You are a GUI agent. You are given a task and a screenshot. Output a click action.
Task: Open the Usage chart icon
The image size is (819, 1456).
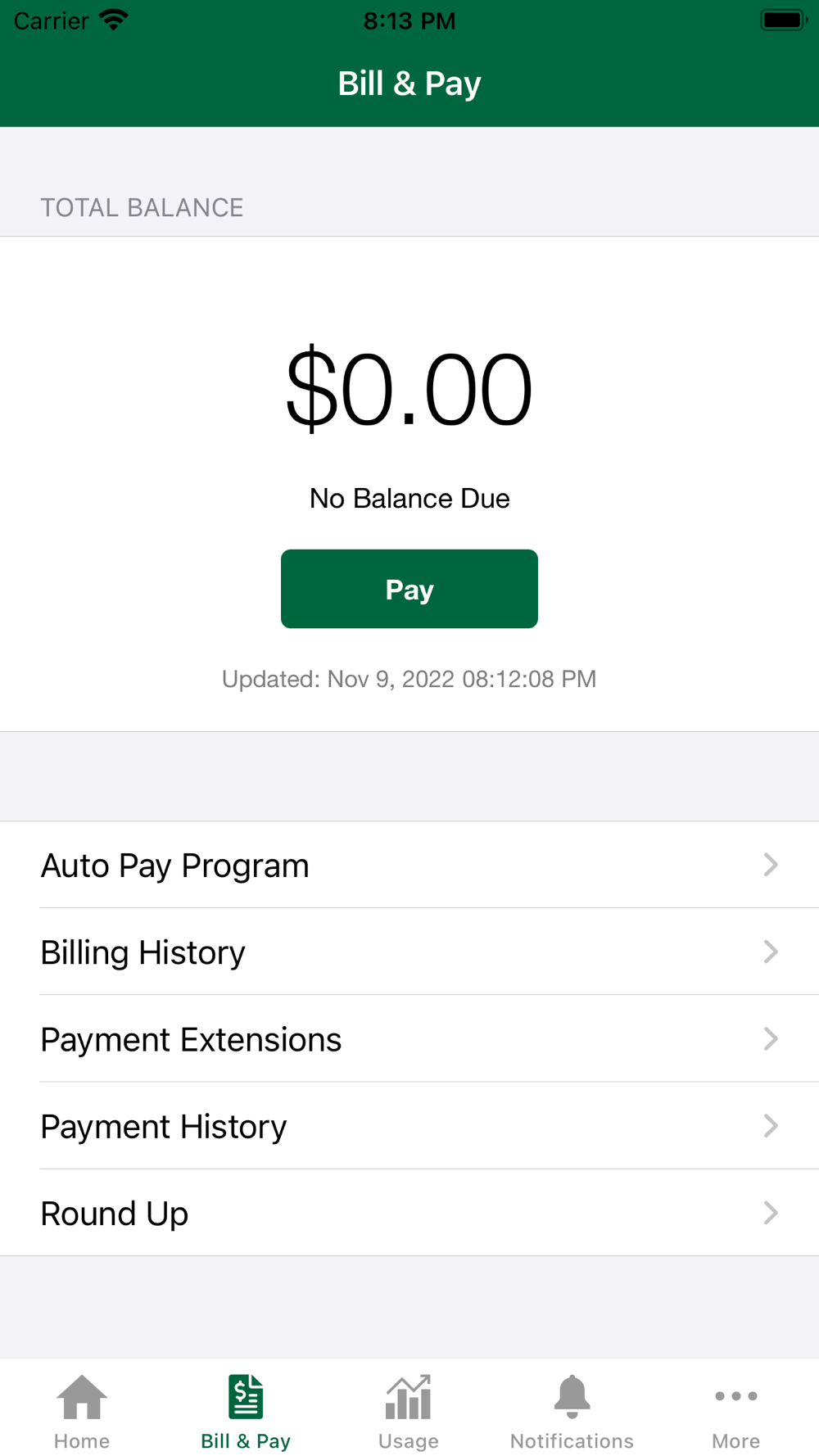[x=409, y=1396]
